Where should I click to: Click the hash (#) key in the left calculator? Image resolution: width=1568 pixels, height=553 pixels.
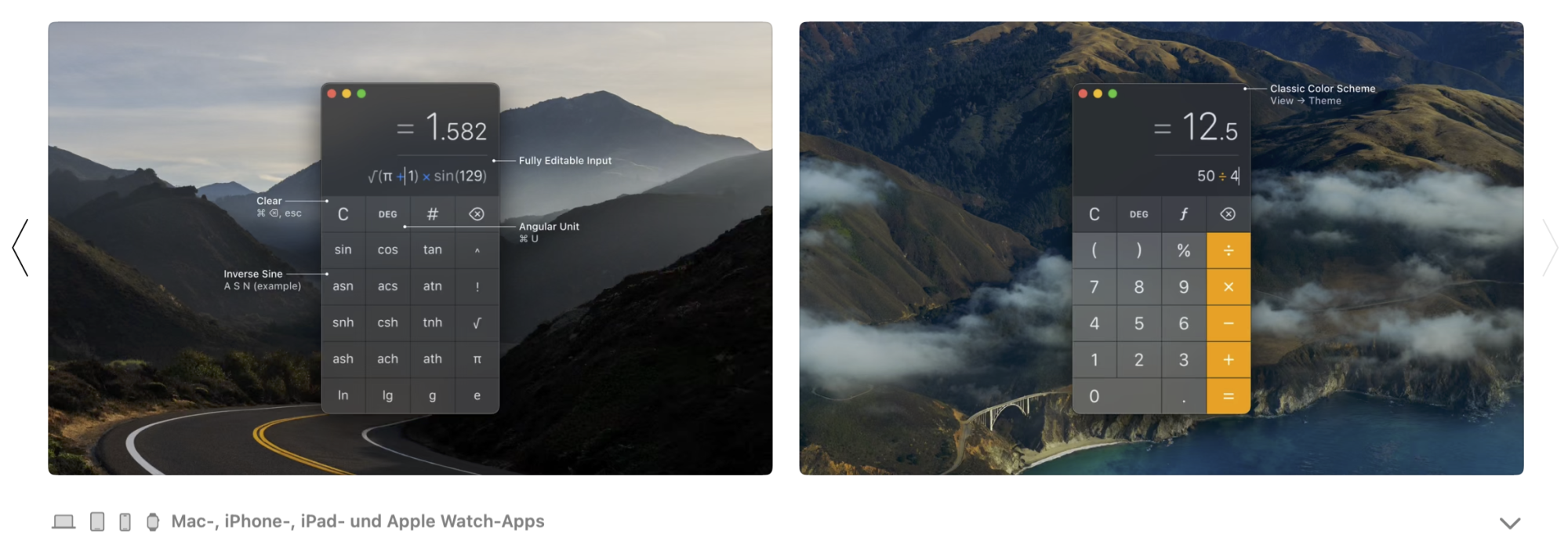(432, 214)
